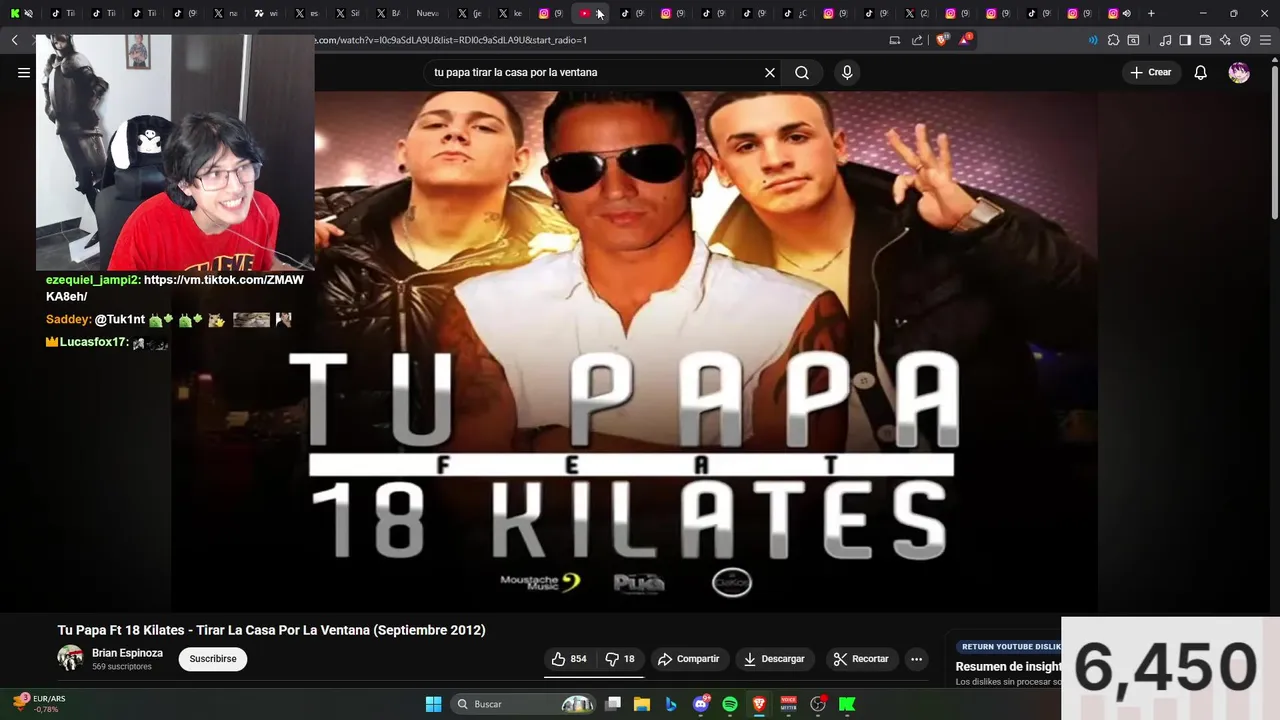Viewport: 1280px width, 720px height.
Task: Clear the YouTube search box text
Action: coord(770,72)
